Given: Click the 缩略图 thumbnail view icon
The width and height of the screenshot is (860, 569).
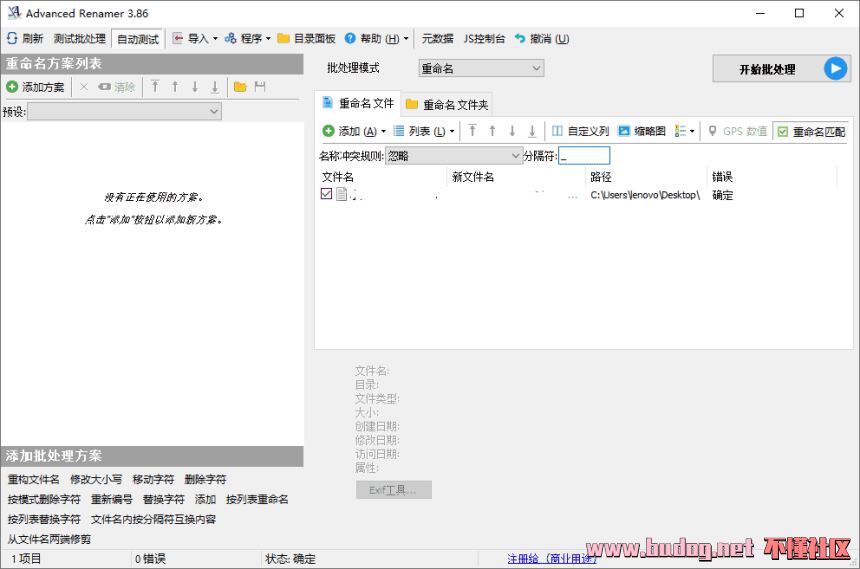Looking at the screenshot, I should click(x=624, y=131).
